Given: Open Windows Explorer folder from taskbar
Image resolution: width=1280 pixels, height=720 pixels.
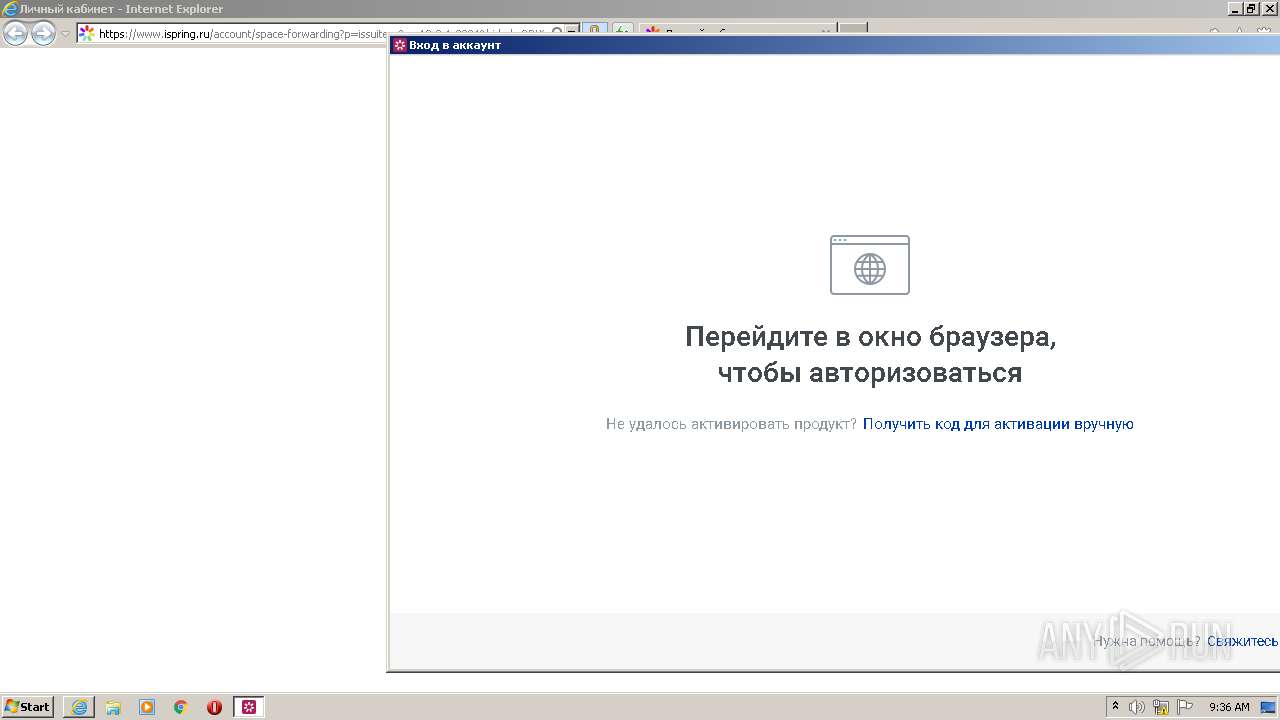Looking at the screenshot, I should click(113, 707).
